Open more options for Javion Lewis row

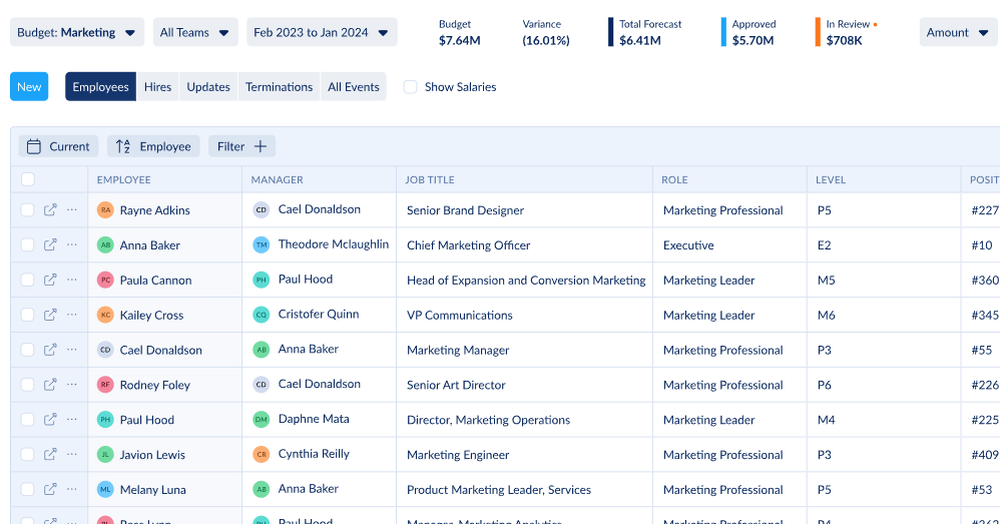(x=71, y=455)
